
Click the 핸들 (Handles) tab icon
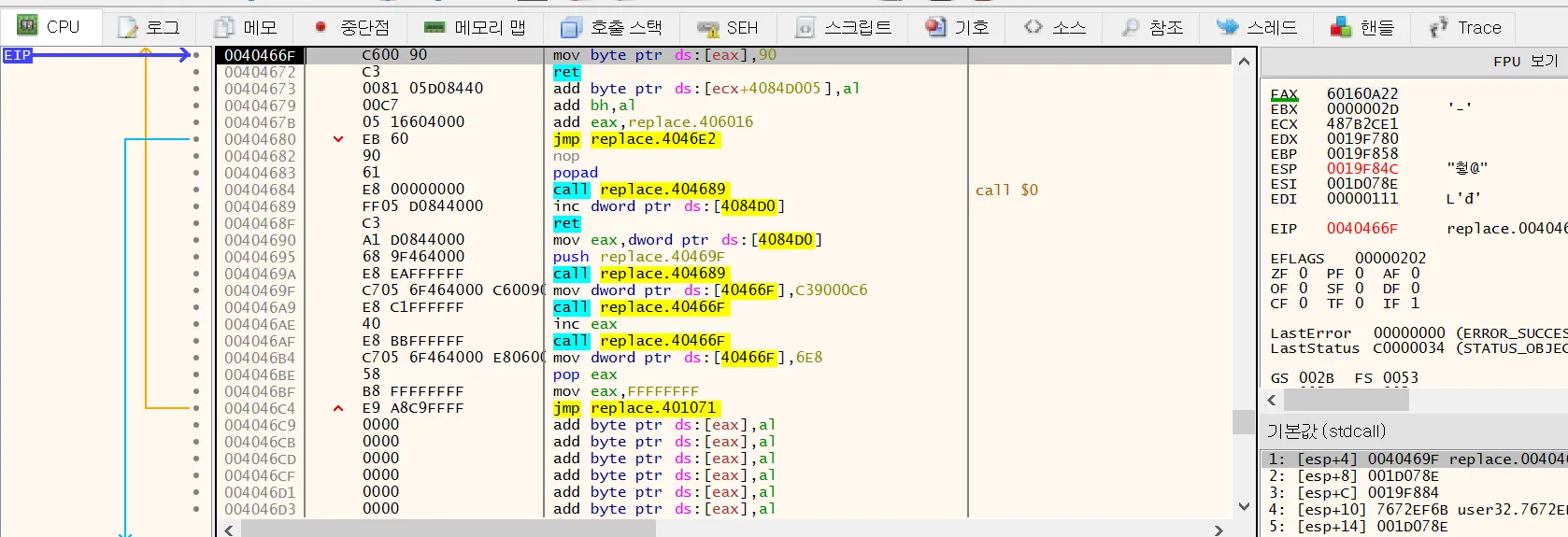1341,28
